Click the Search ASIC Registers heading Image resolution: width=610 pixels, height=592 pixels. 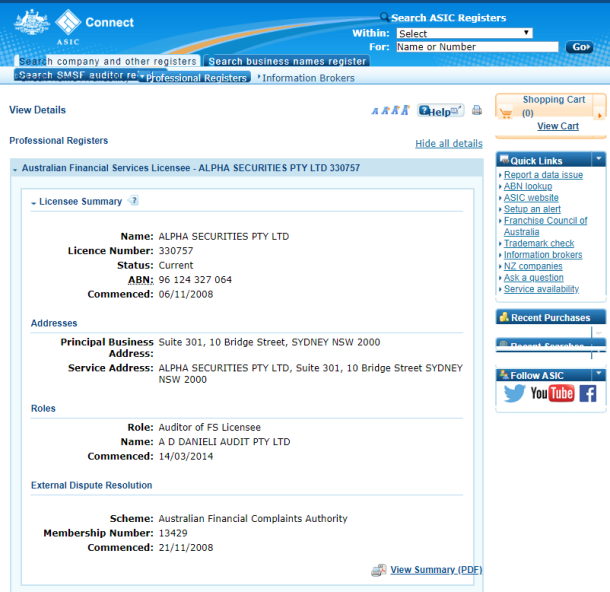[448, 18]
